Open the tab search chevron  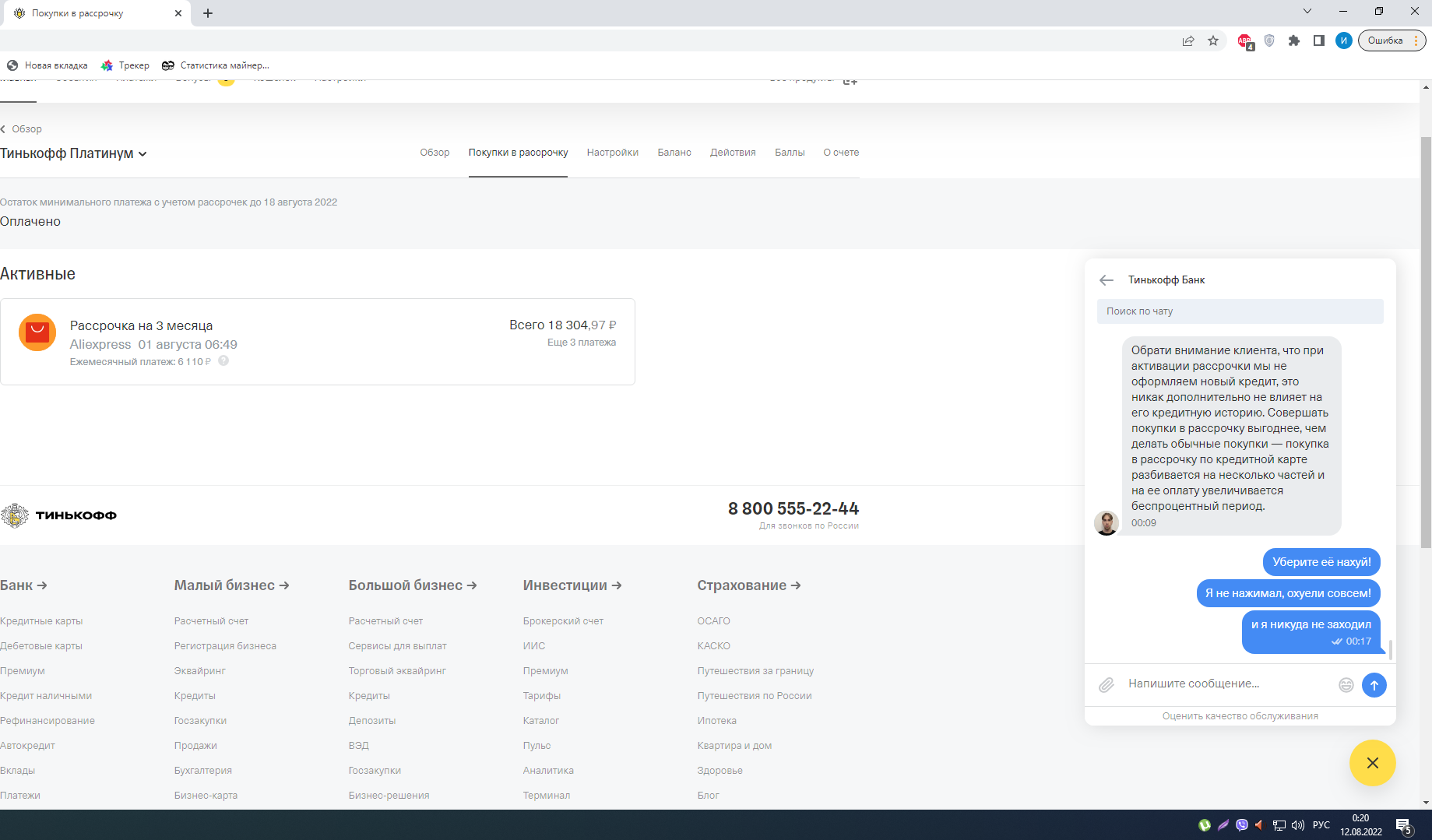pyautogui.click(x=1307, y=11)
